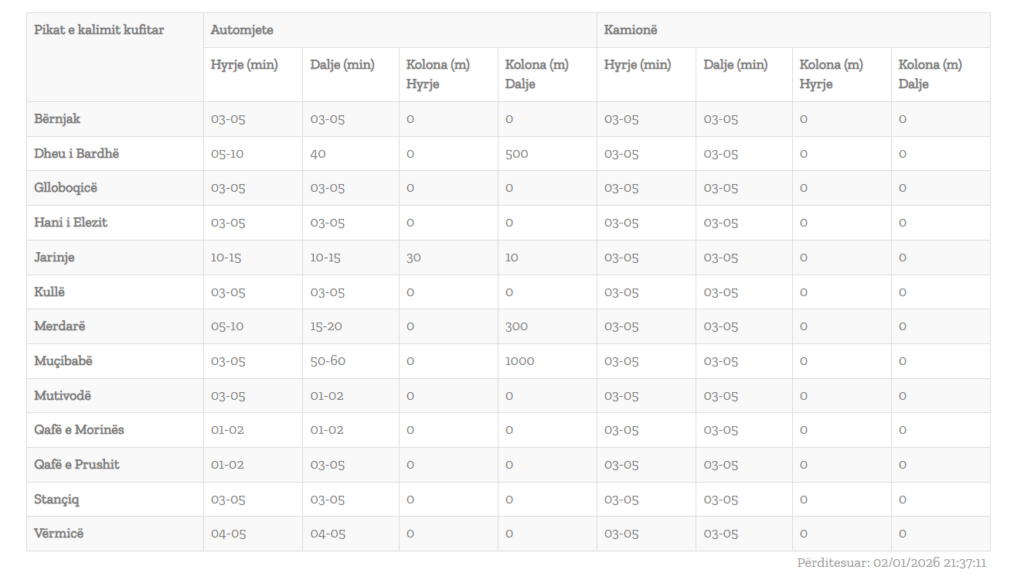Select the Hani i Elezit row label
Image resolution: width=1024 pixels, height=587 pixels.
coord(71,223)
